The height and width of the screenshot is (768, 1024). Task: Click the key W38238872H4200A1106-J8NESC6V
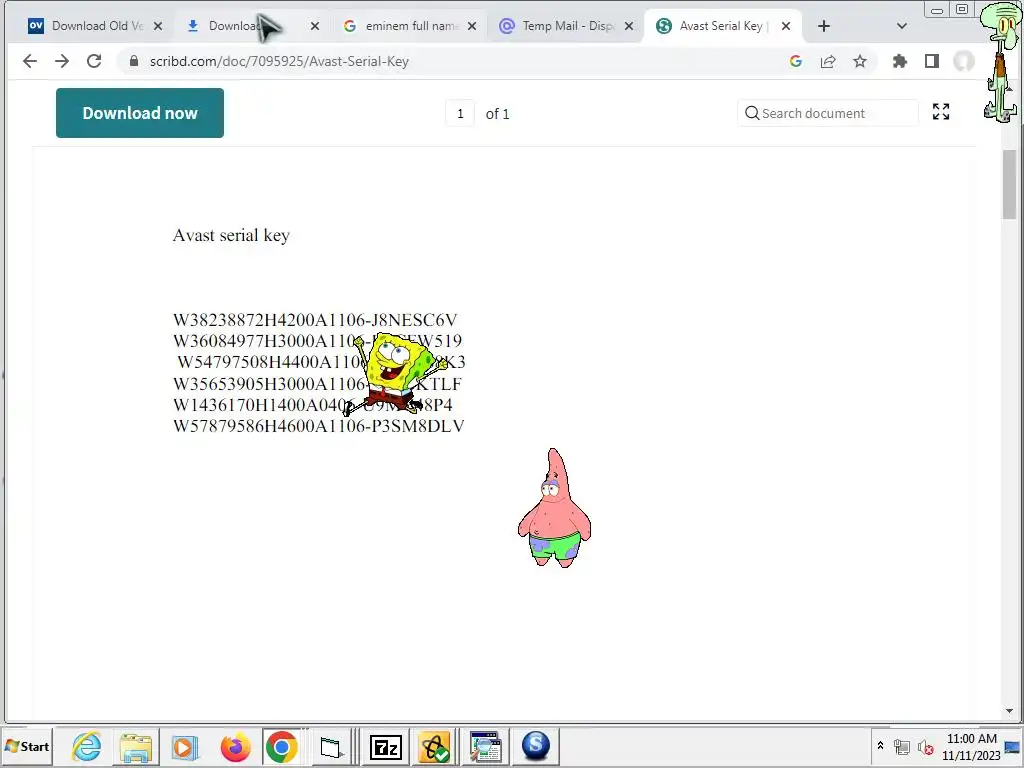coord(315,320)
